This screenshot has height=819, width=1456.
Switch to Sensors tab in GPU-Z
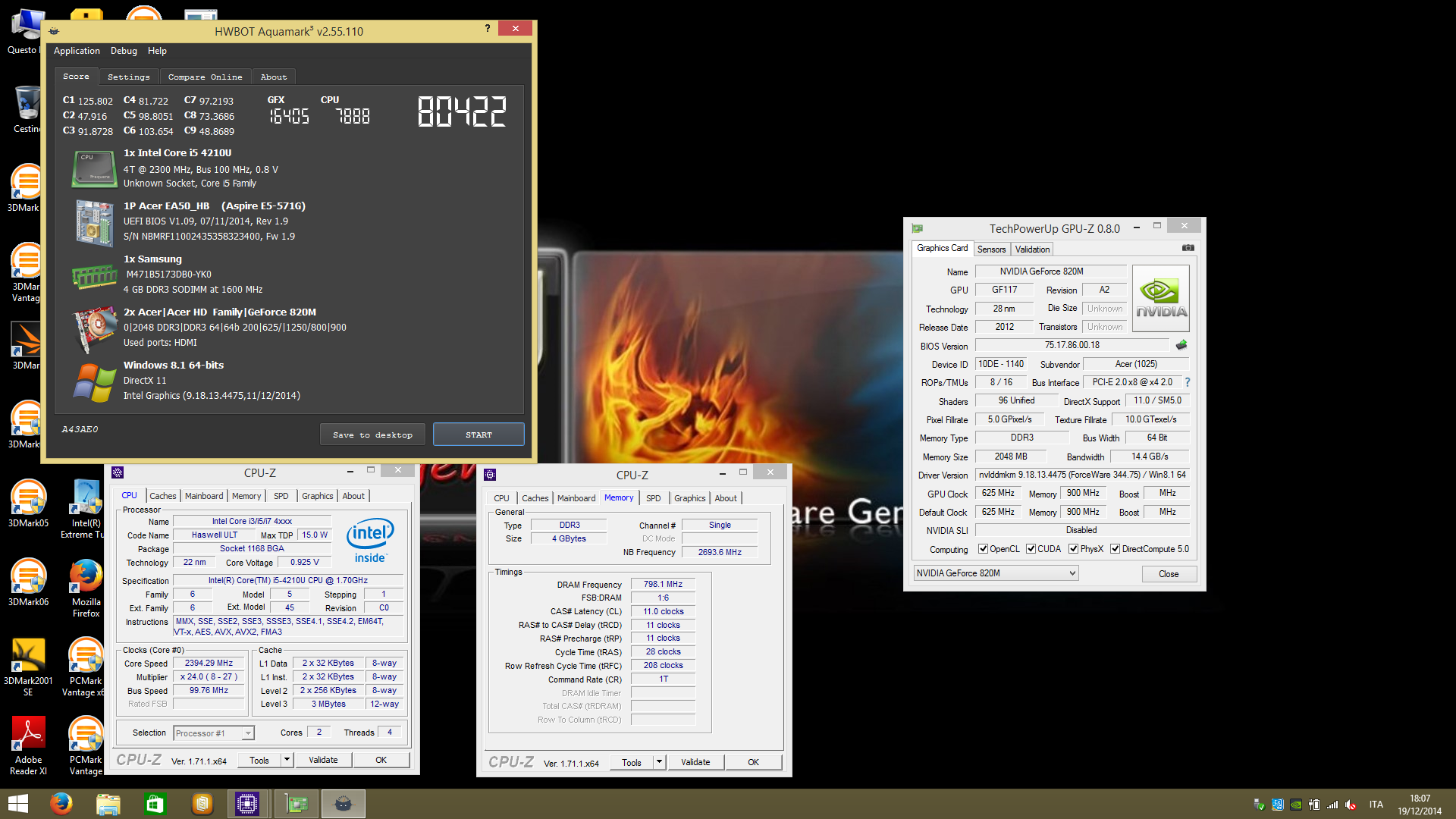coord(991,249)
